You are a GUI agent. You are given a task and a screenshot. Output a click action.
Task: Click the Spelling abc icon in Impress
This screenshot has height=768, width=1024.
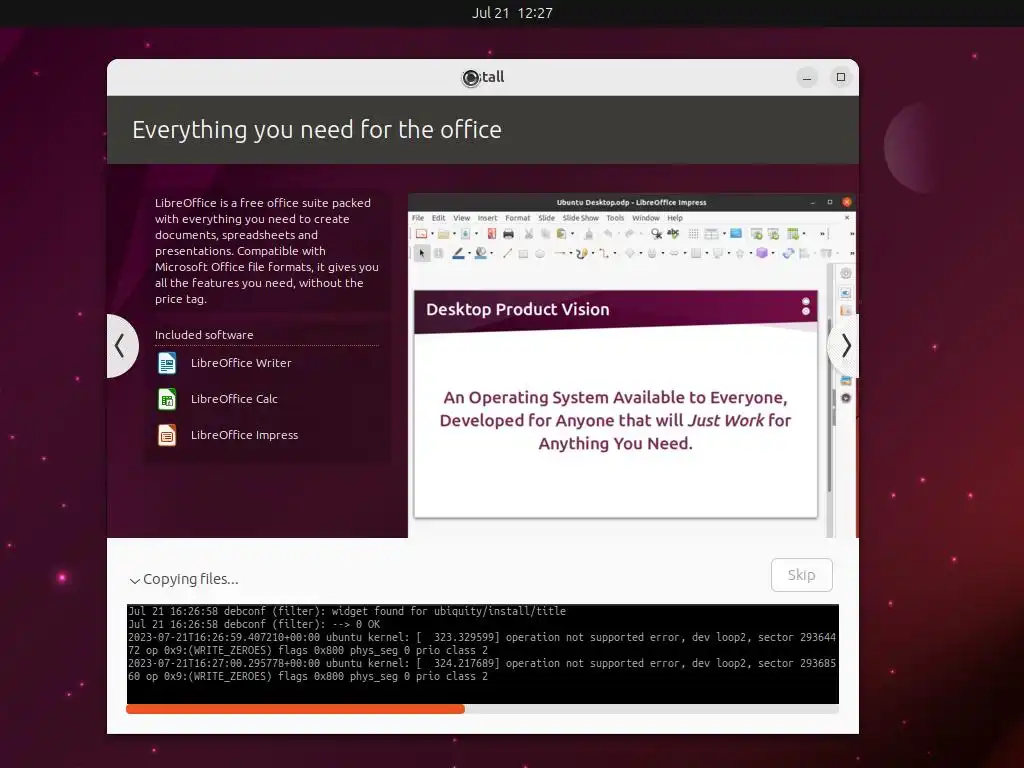click(x=673, y=233)
